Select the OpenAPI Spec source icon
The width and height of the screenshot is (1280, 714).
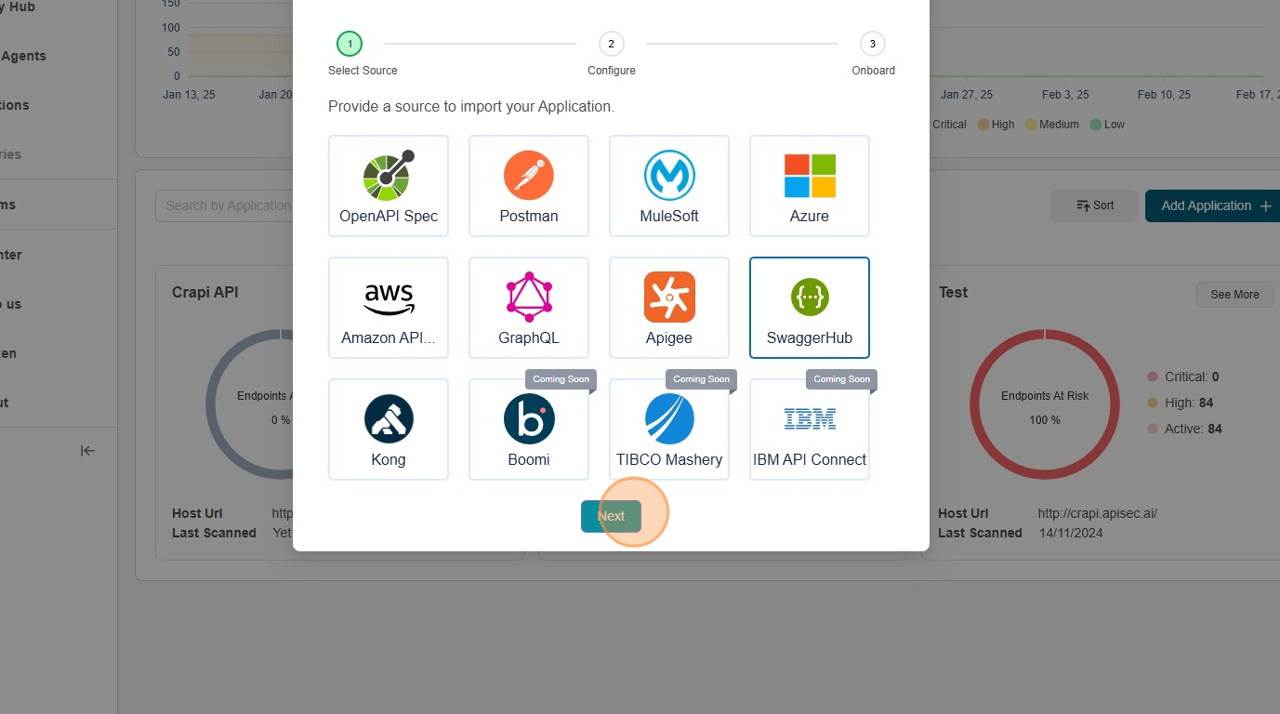[x=388, y=177]
